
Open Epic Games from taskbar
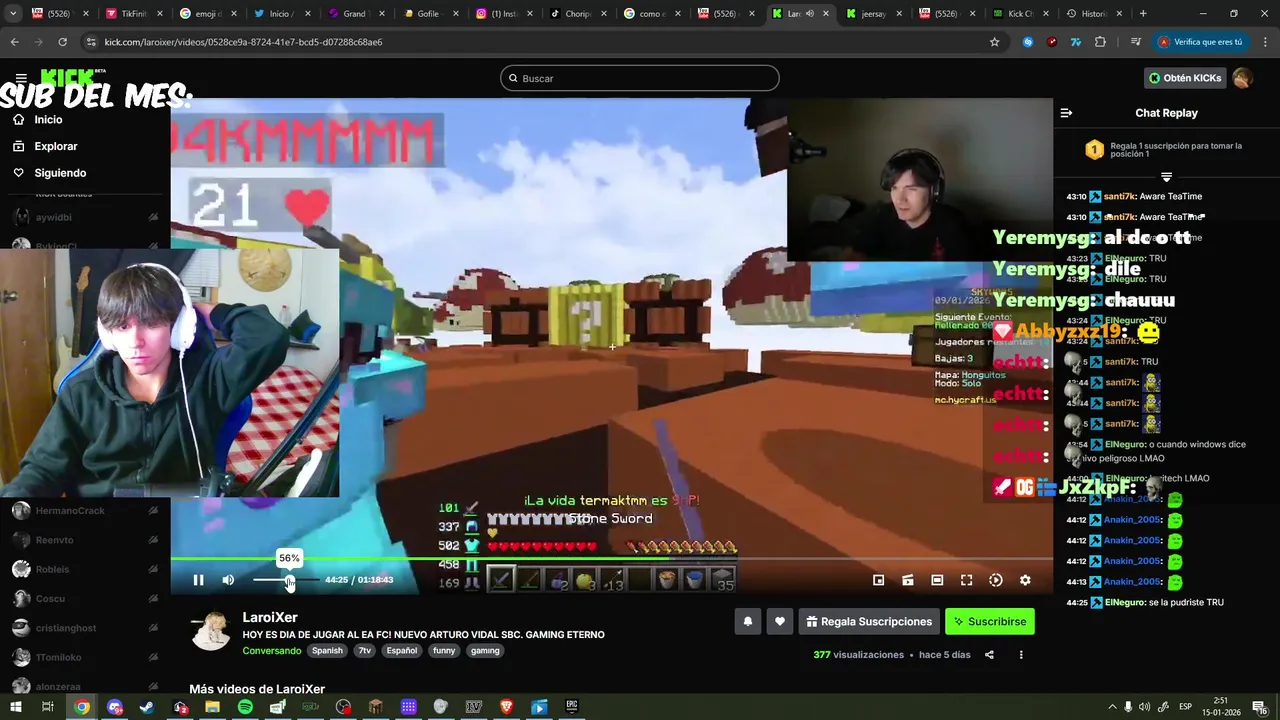point(572,707)
